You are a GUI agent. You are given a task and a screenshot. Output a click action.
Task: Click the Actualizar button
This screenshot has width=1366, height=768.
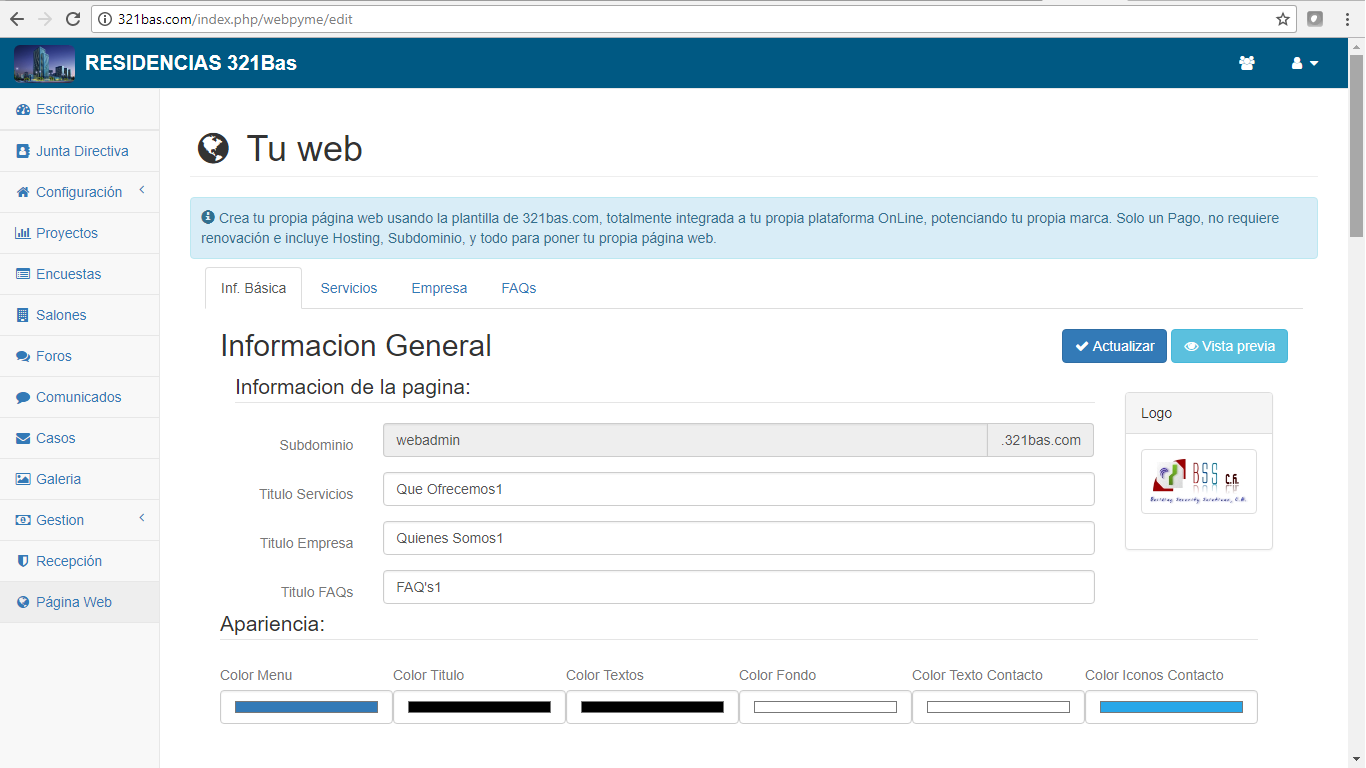[1114, 346]
